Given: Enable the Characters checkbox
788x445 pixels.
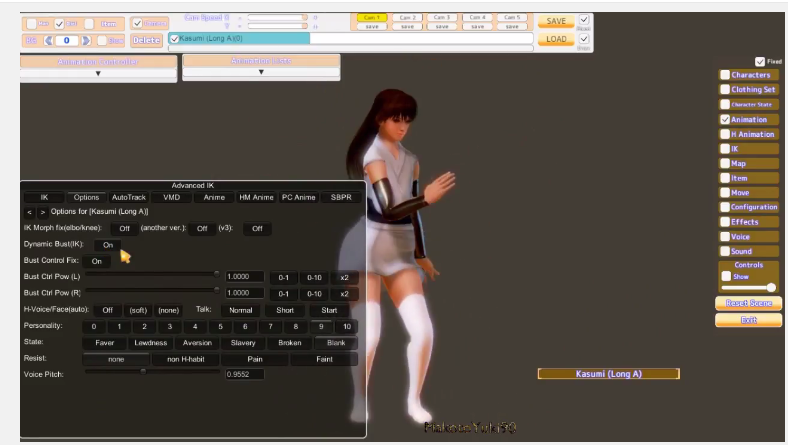Looking at the screenshot, I should pyautogui.click(x=725, y=75).
